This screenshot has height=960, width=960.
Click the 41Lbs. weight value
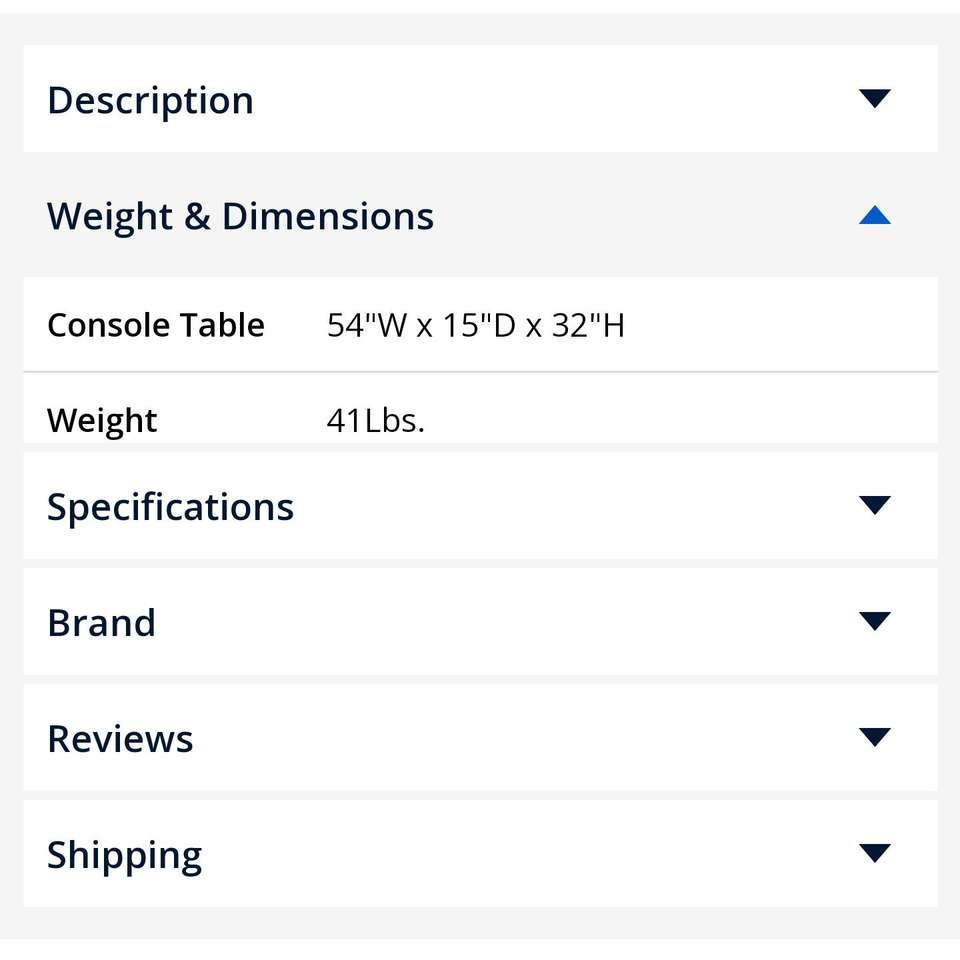coord(375,420)
